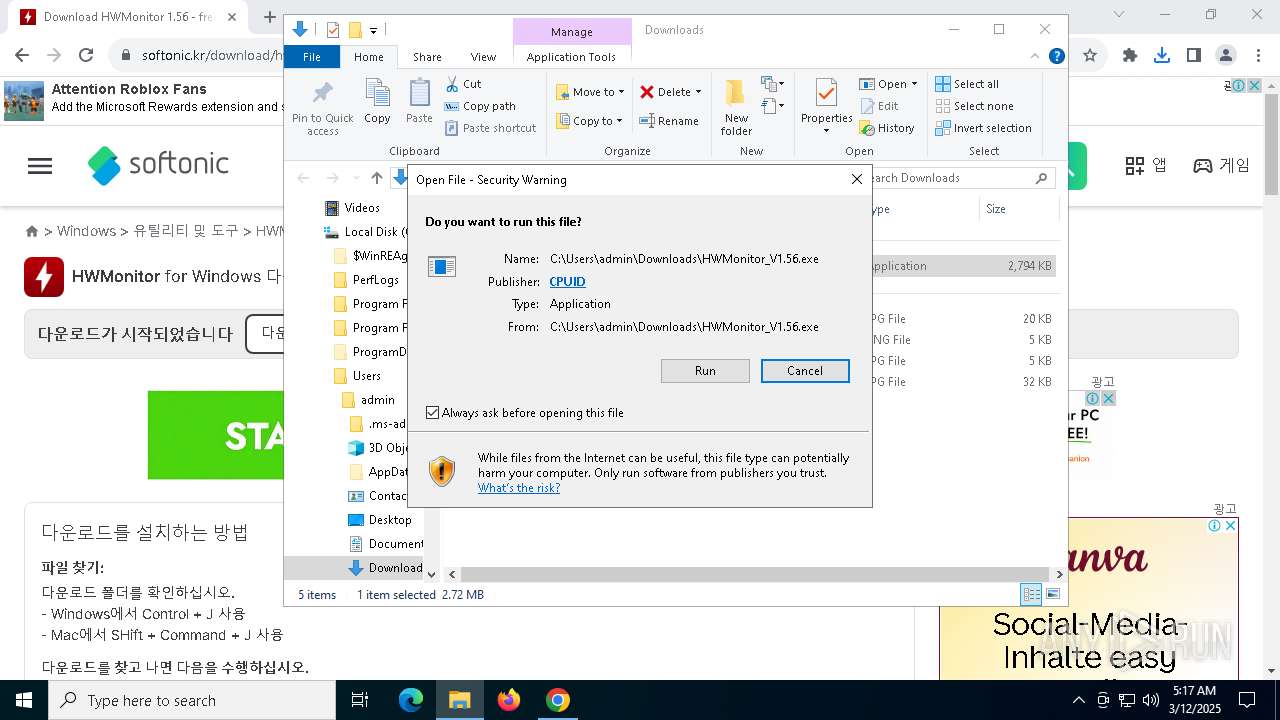Viewport: 1280px width, 720px height.
Task: Switch Explorer to large icons view
Action: [1052, 594]
